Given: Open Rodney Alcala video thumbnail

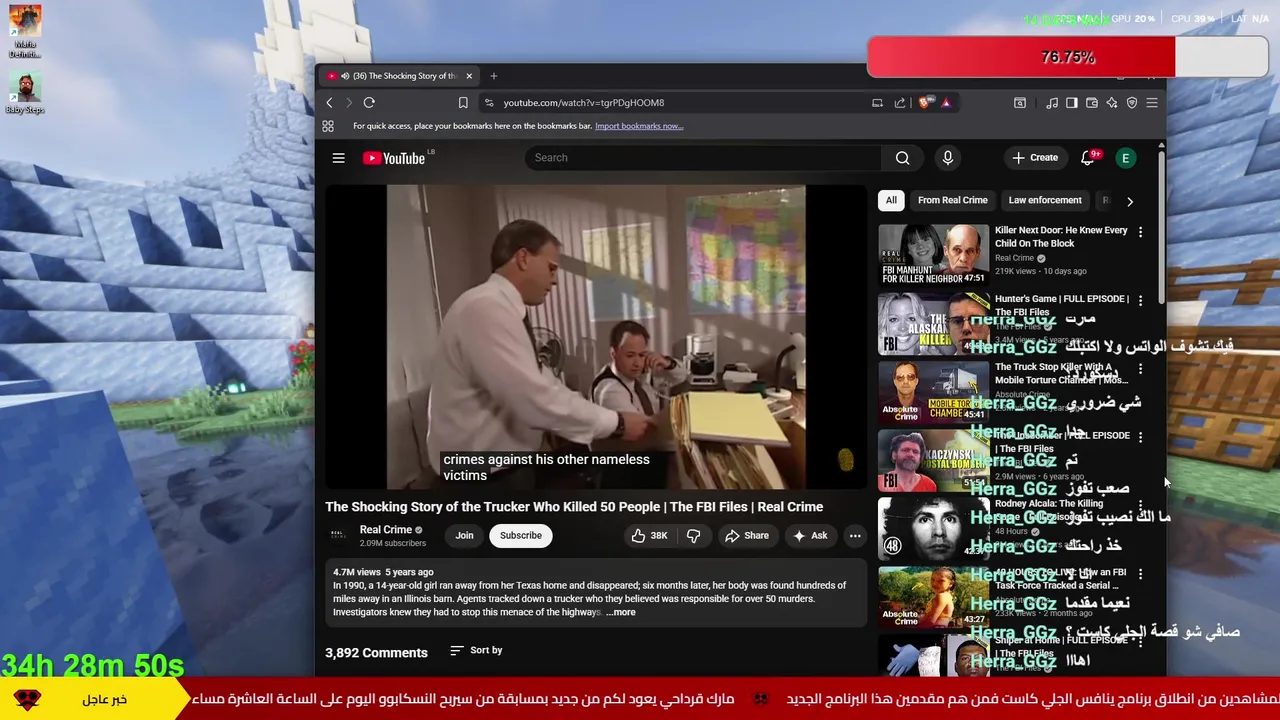Looking at the screenshot, I should pos(933,528).
